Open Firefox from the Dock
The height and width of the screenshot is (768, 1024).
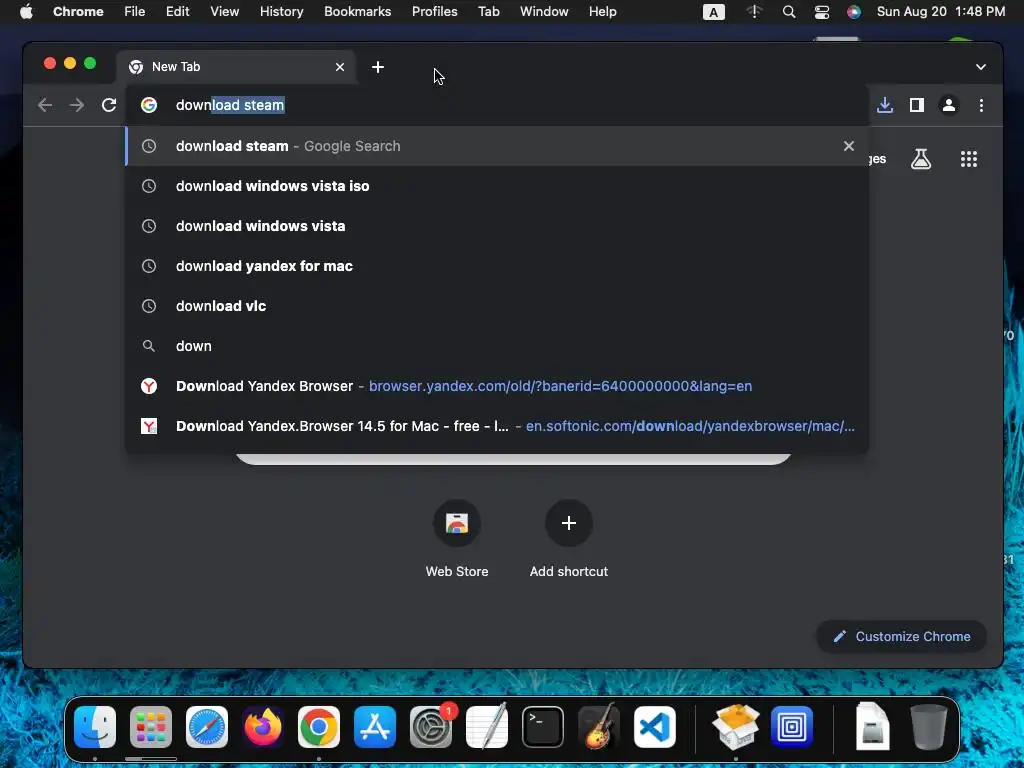(x=263, y=727)
